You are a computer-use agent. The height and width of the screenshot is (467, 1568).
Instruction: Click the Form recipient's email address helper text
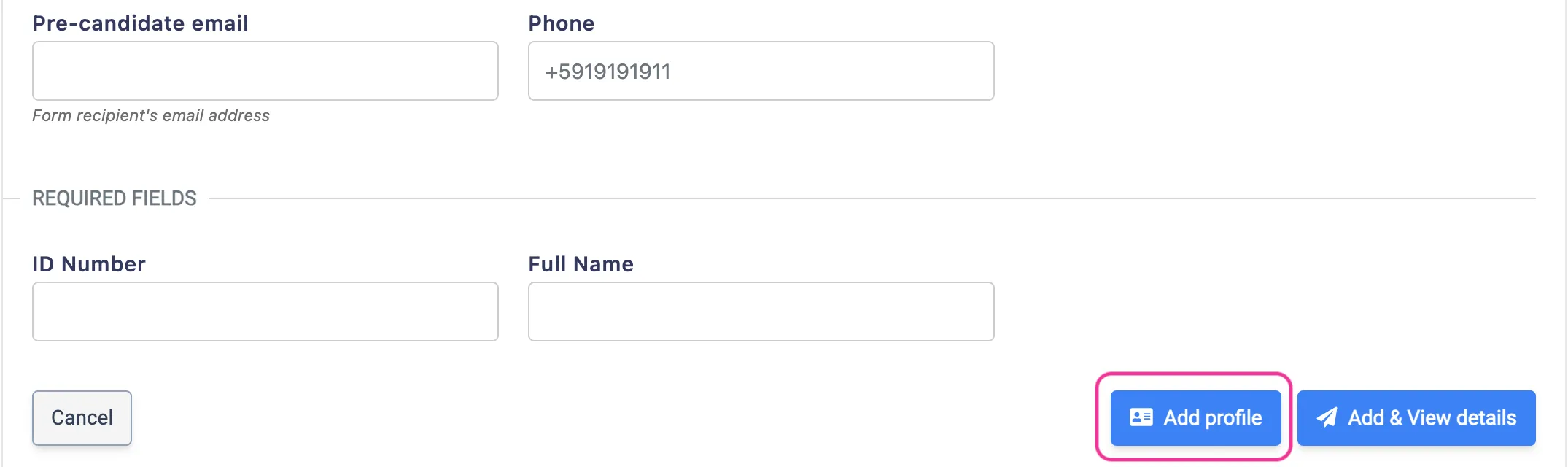(x=151, y=115)
